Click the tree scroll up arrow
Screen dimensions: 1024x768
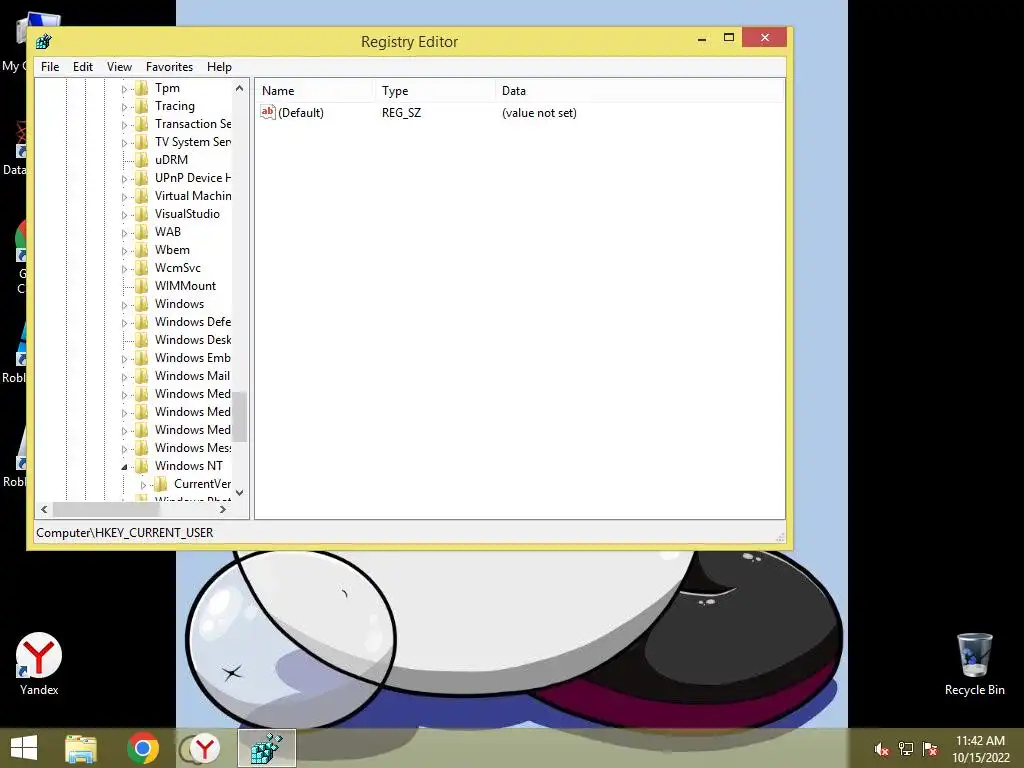click(240, 88)
